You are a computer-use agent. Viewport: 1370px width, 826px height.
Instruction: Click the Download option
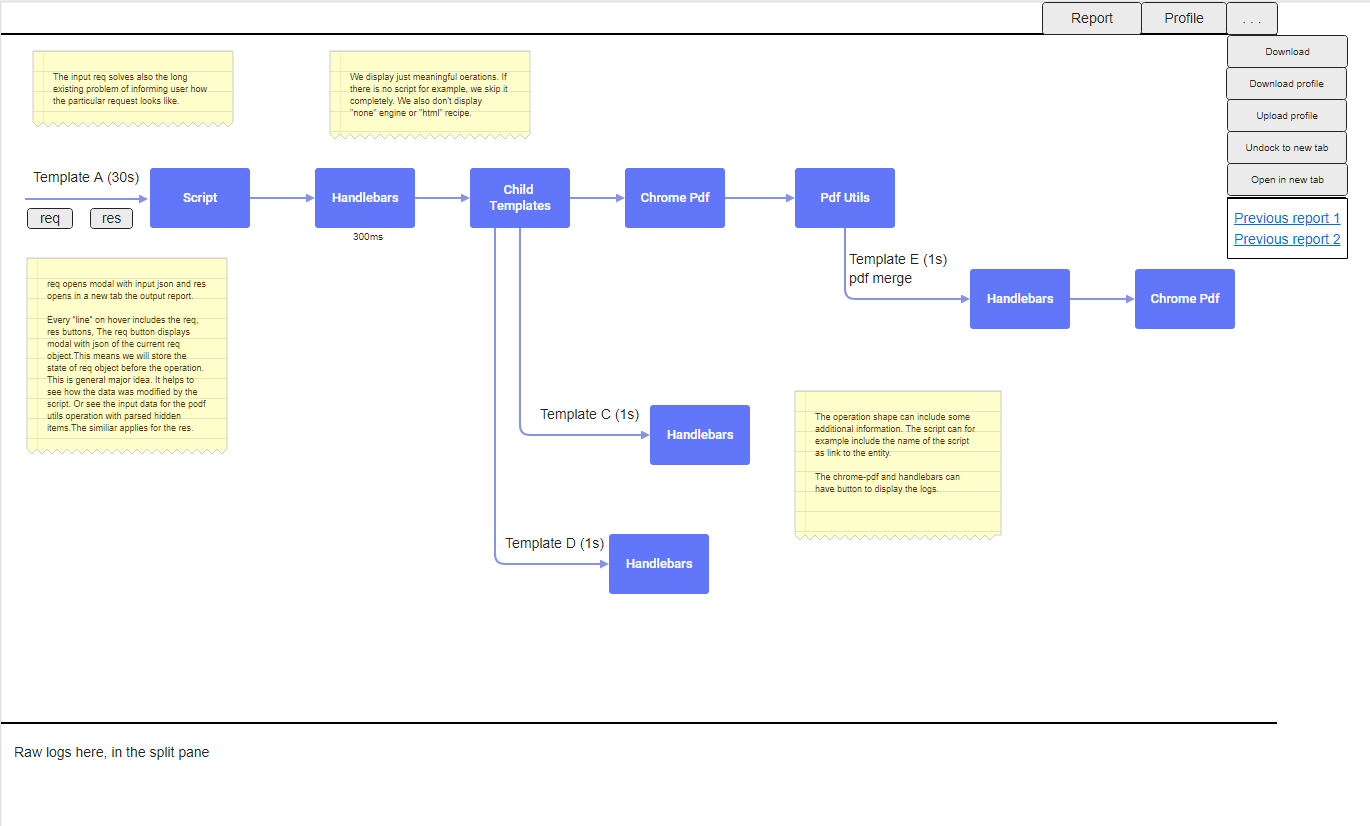click(x=1286, y=51)
